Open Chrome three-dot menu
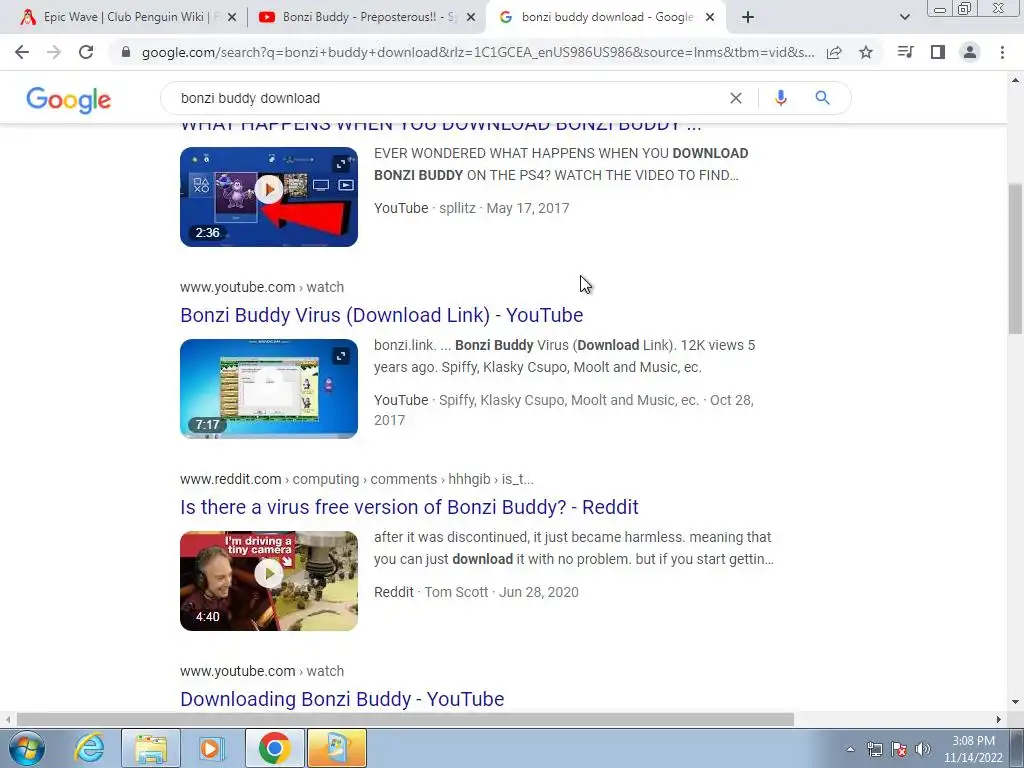This screenshot has width=1024, height=768. pyautogui.click(x=1002, y=52)
